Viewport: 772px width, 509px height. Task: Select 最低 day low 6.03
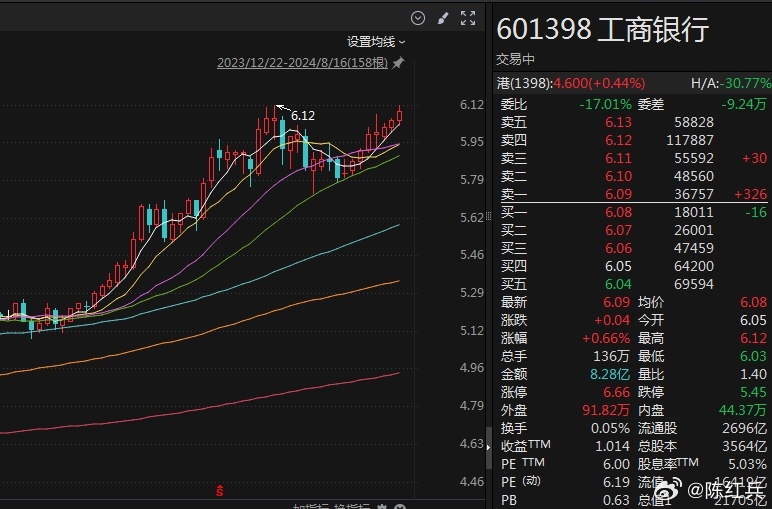point(754,356)
